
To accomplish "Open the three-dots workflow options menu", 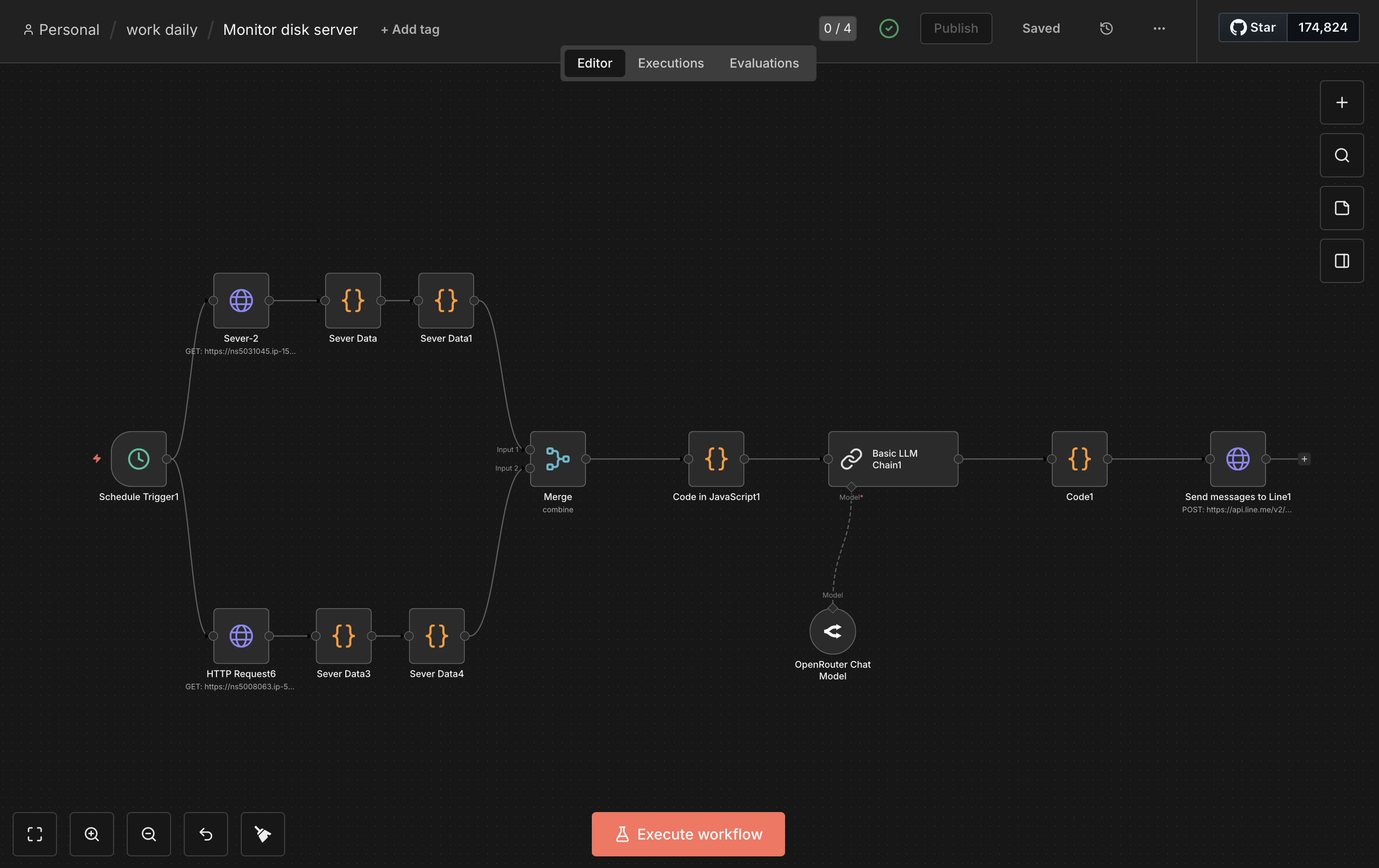I will 1158,28.
